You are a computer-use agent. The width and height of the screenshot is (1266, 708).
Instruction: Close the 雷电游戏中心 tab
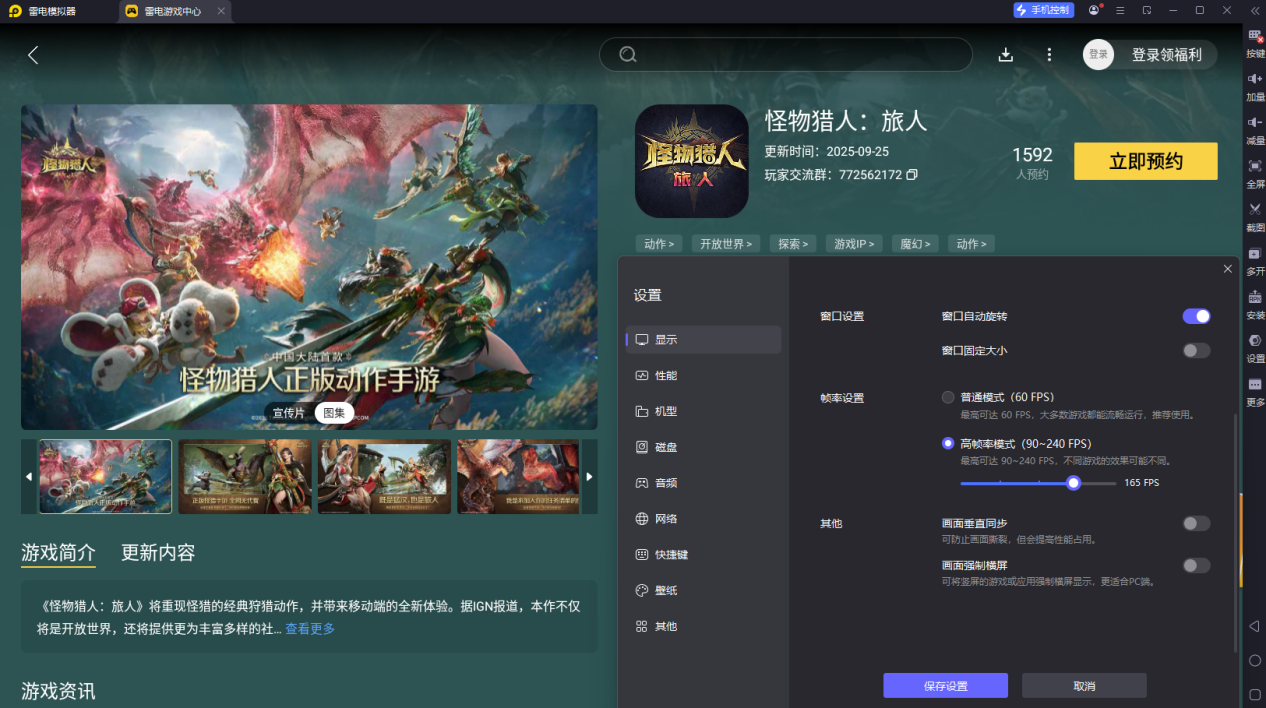[x=221, y=11]
